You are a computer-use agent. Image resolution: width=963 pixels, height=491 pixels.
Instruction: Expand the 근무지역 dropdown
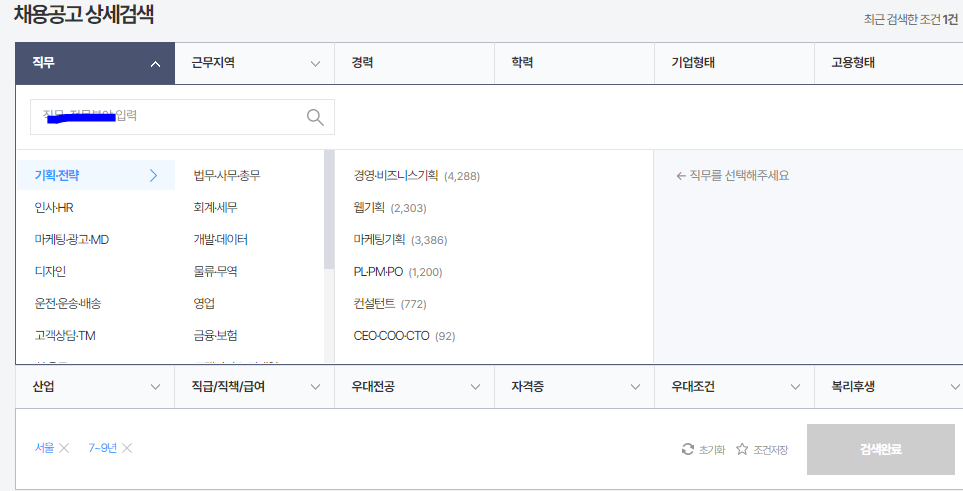tap(254, 63)
